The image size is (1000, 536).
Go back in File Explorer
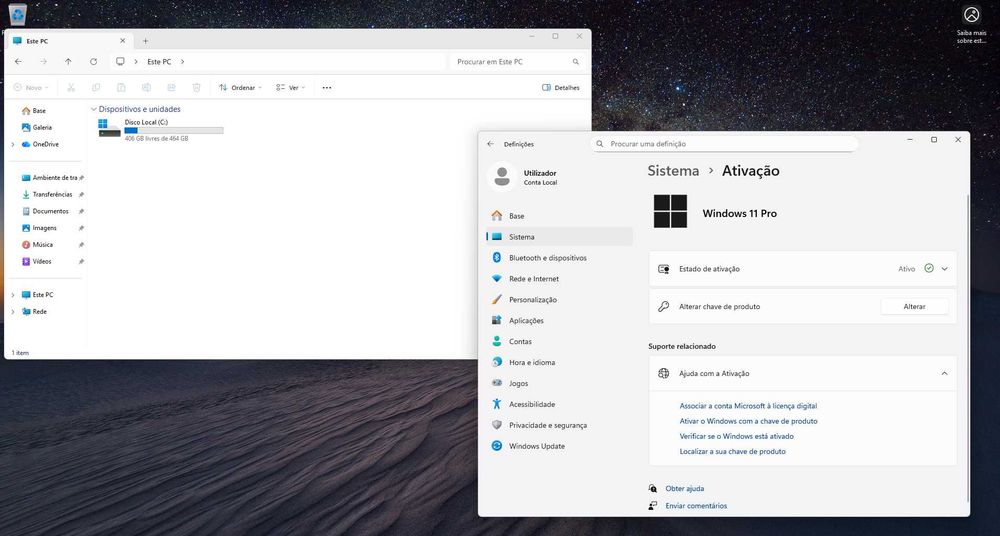[x=18, y=62]
